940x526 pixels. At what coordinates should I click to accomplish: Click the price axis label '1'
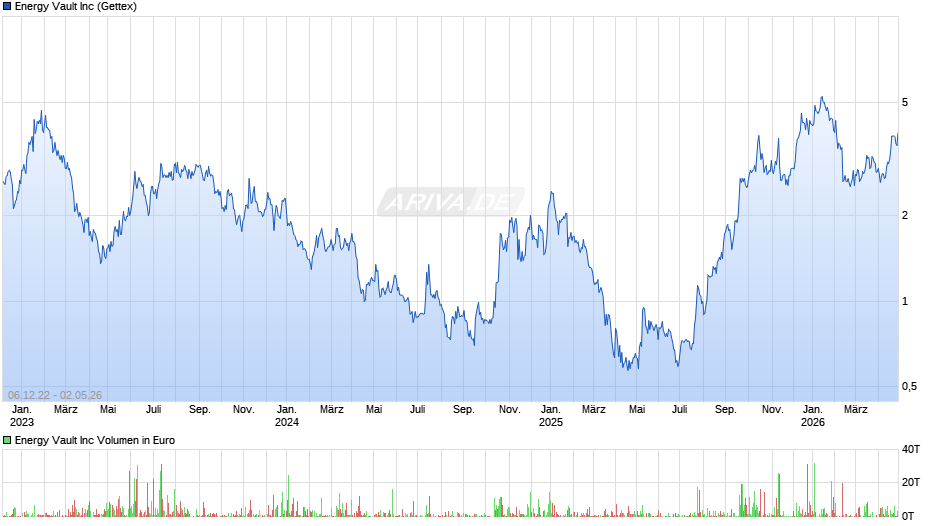tap(905, 302)
